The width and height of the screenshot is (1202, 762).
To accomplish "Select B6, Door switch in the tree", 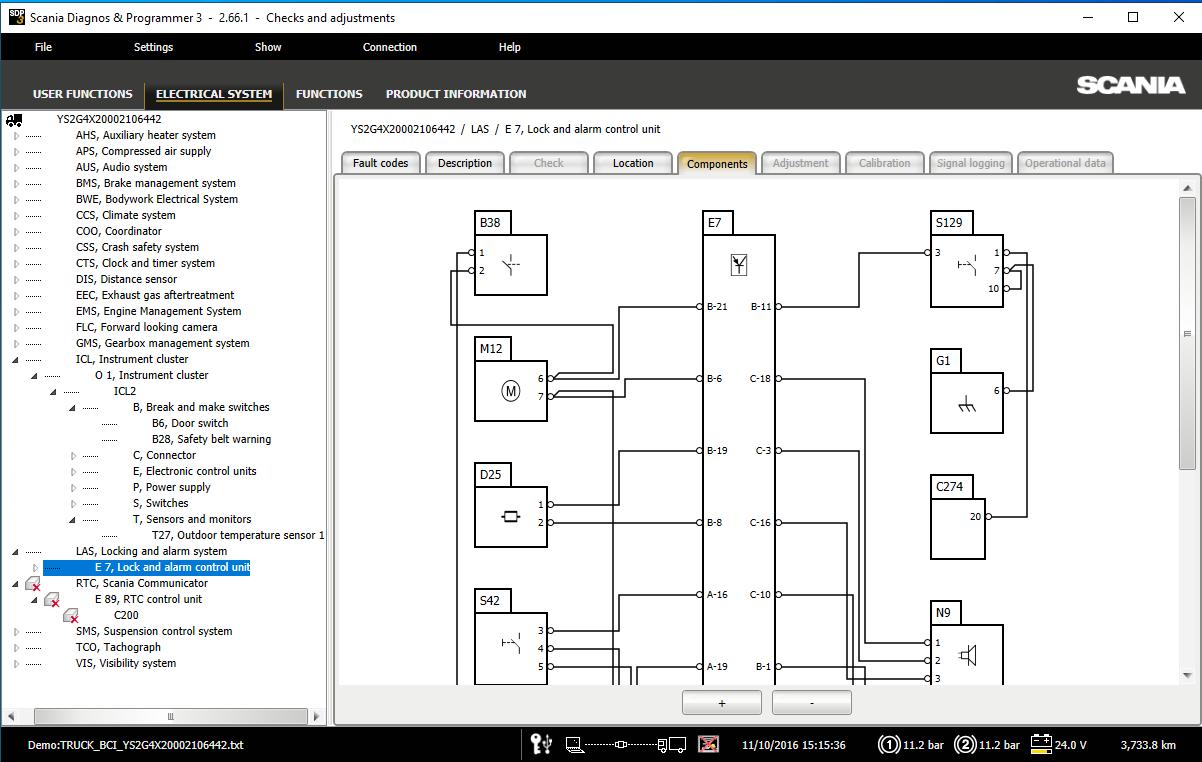I will [190, 423].
